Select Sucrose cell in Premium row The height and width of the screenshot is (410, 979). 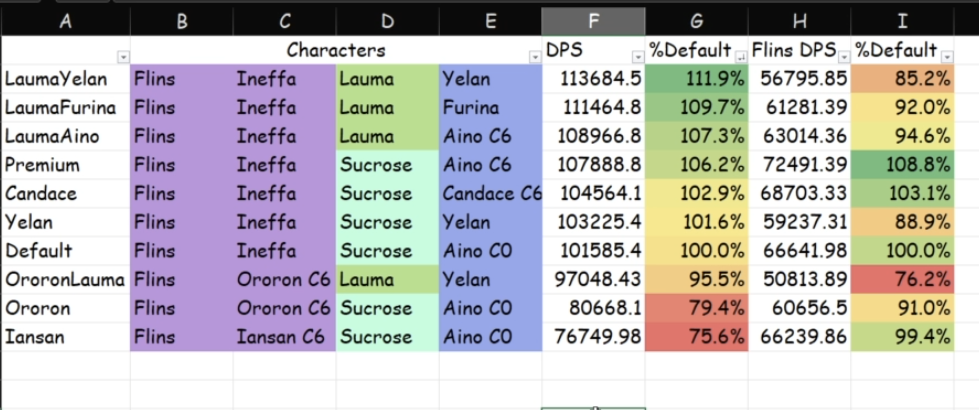pos(388,165)
